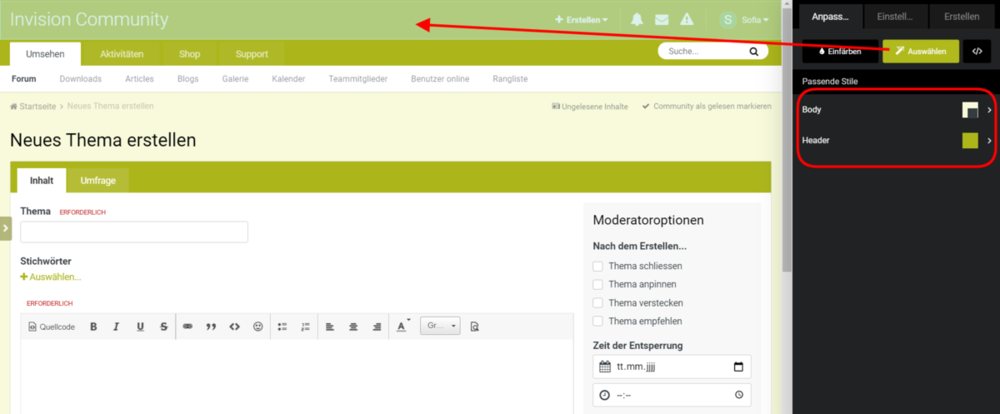Insert a quote block
The width and height of the screenshot is (1000, 414).
click(x=211, y=327)
